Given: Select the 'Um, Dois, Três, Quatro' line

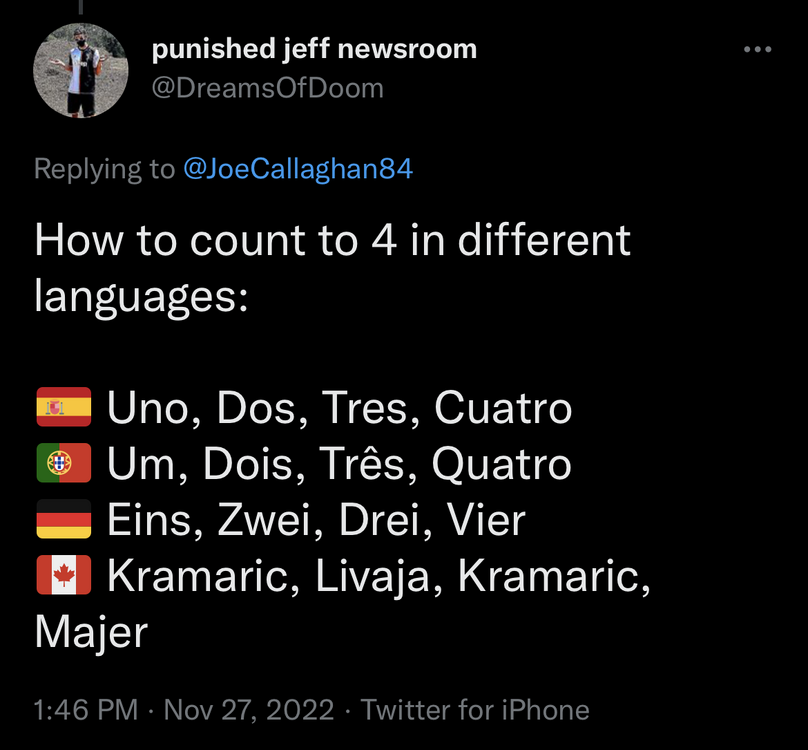Looking at the screenshot, I should click(x=339, y=464).
